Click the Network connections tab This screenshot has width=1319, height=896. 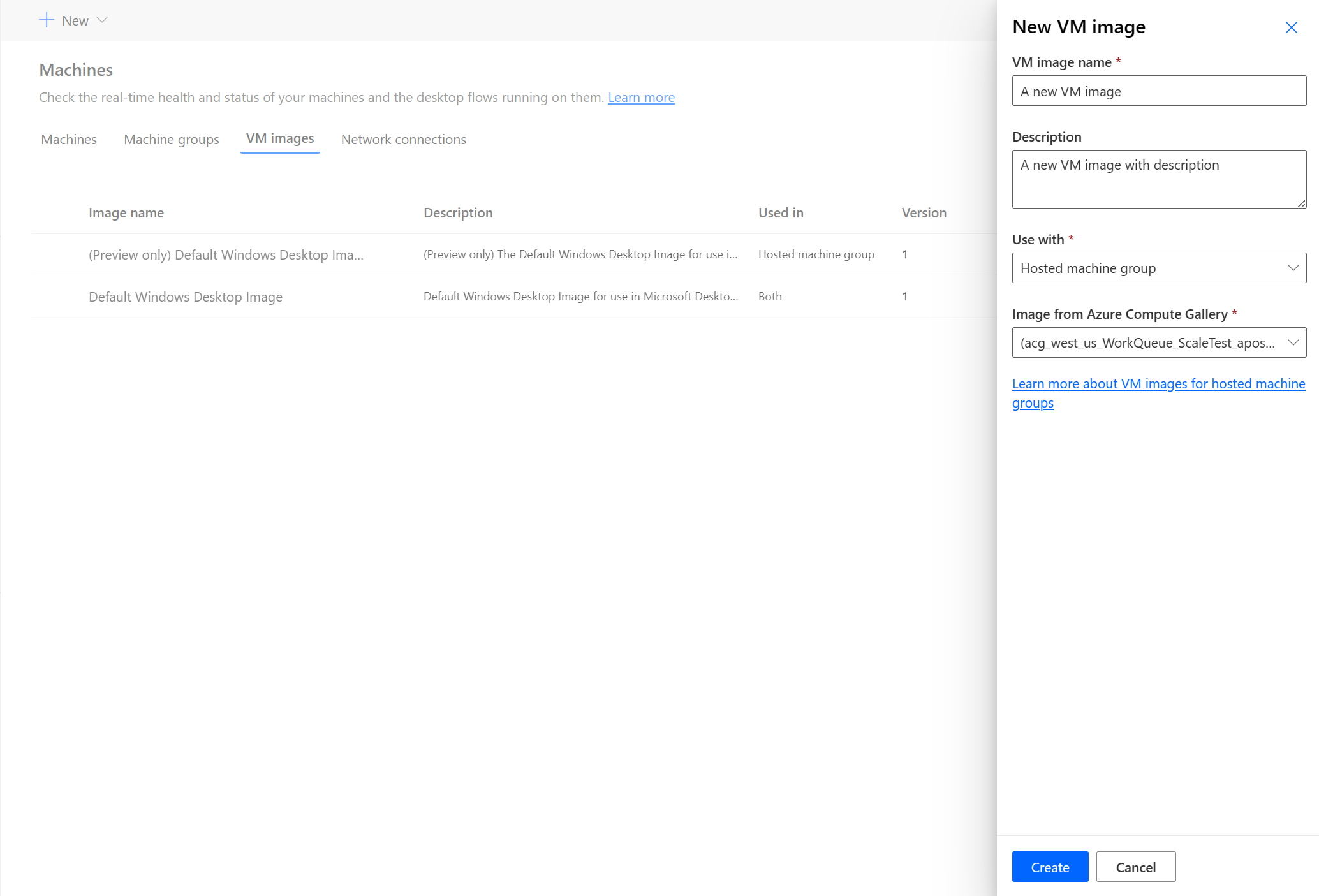point(404,139)
